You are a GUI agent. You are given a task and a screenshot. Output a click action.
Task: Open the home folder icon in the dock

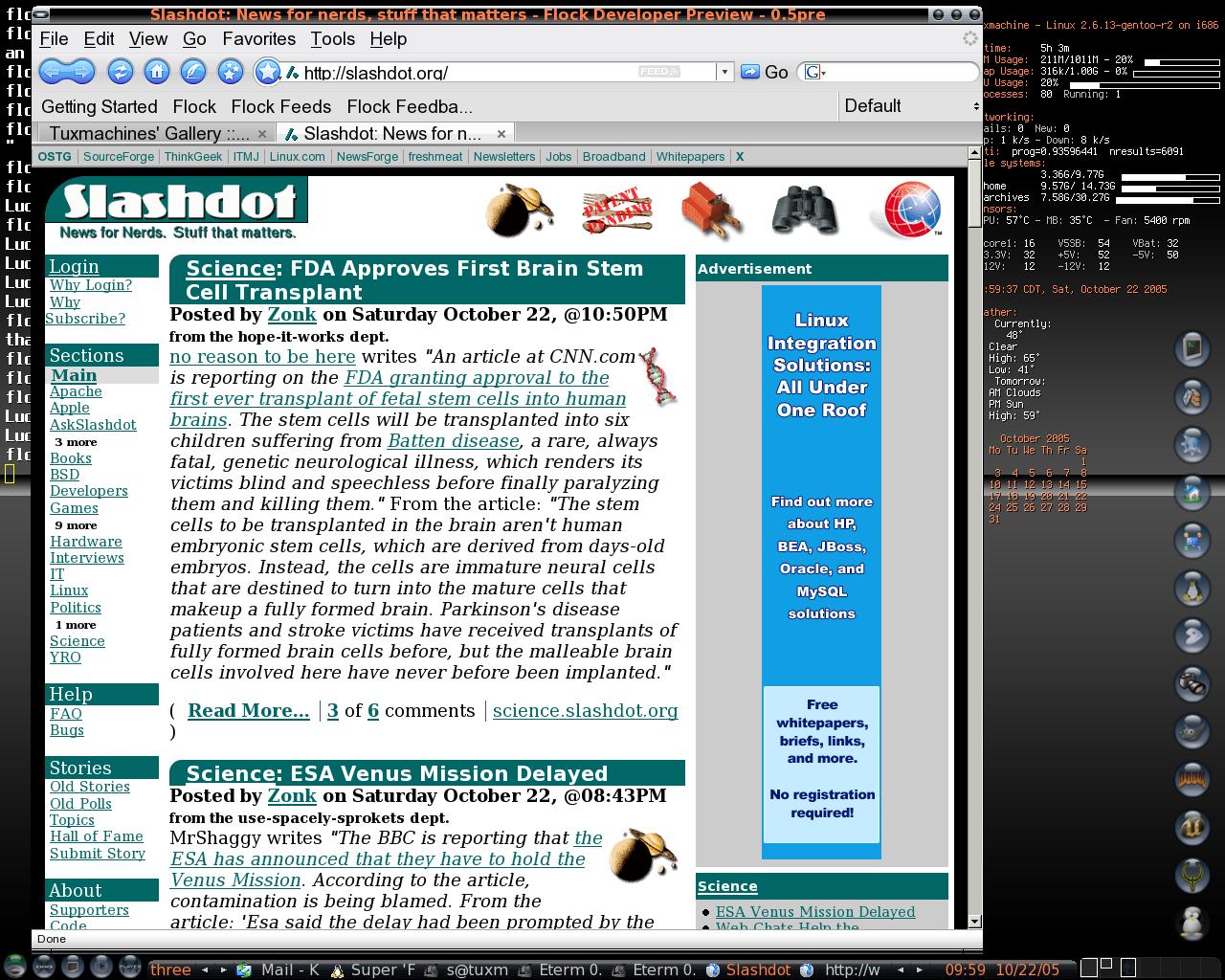point(1192,492)
